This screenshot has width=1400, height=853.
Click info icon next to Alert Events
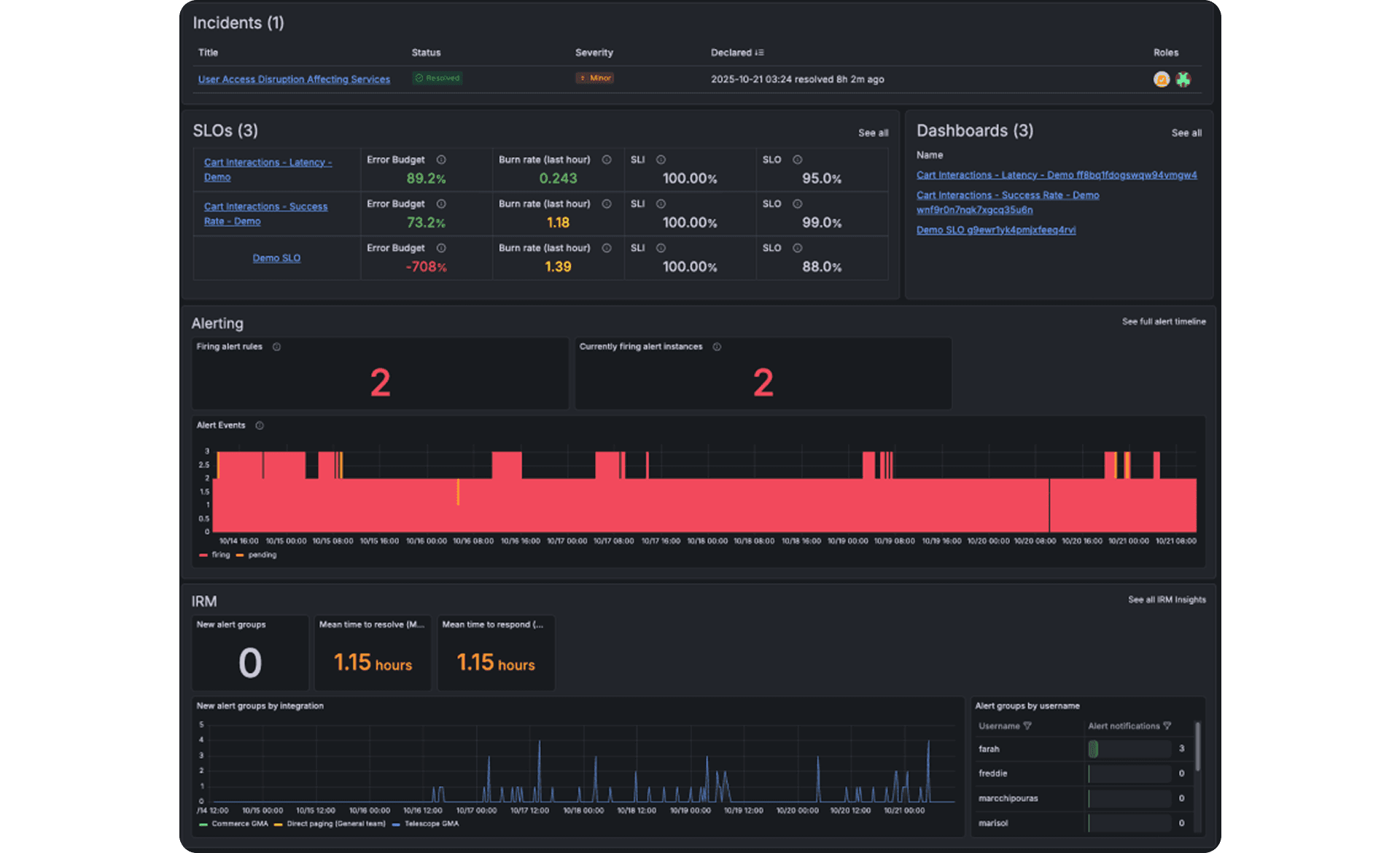[260, 426]
